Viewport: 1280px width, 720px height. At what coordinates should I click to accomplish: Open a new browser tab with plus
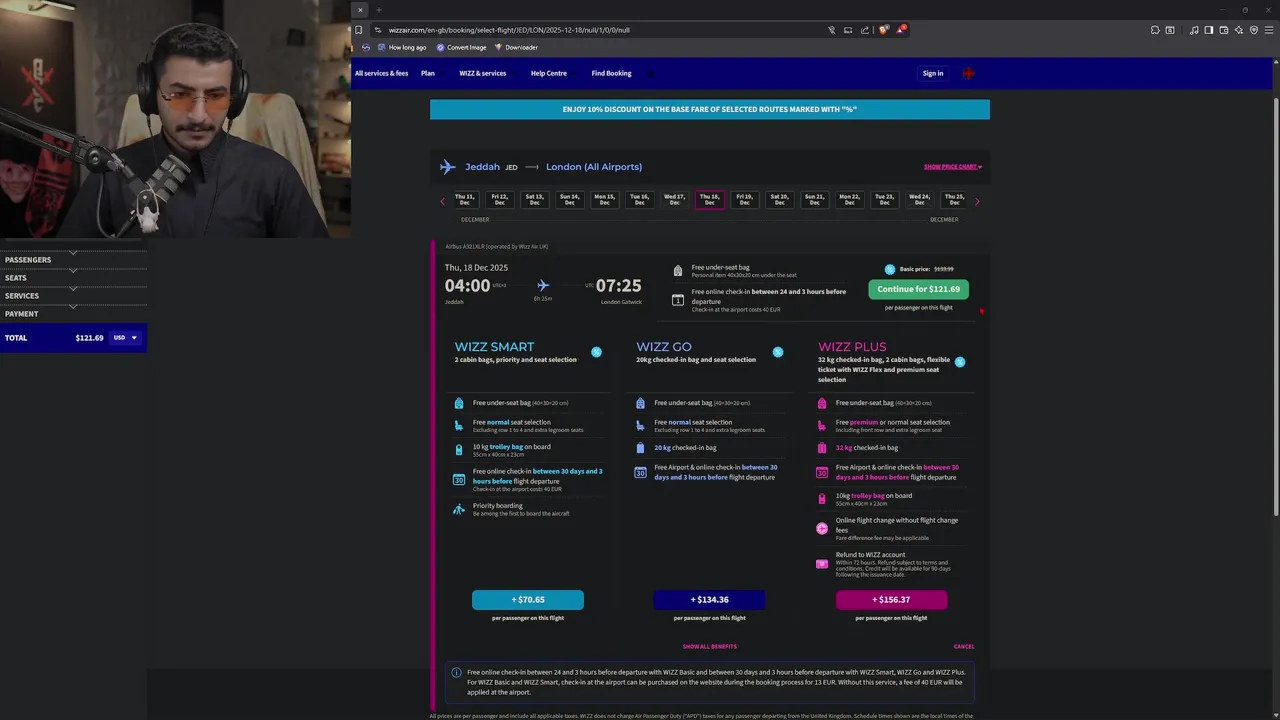click(378, 10)
